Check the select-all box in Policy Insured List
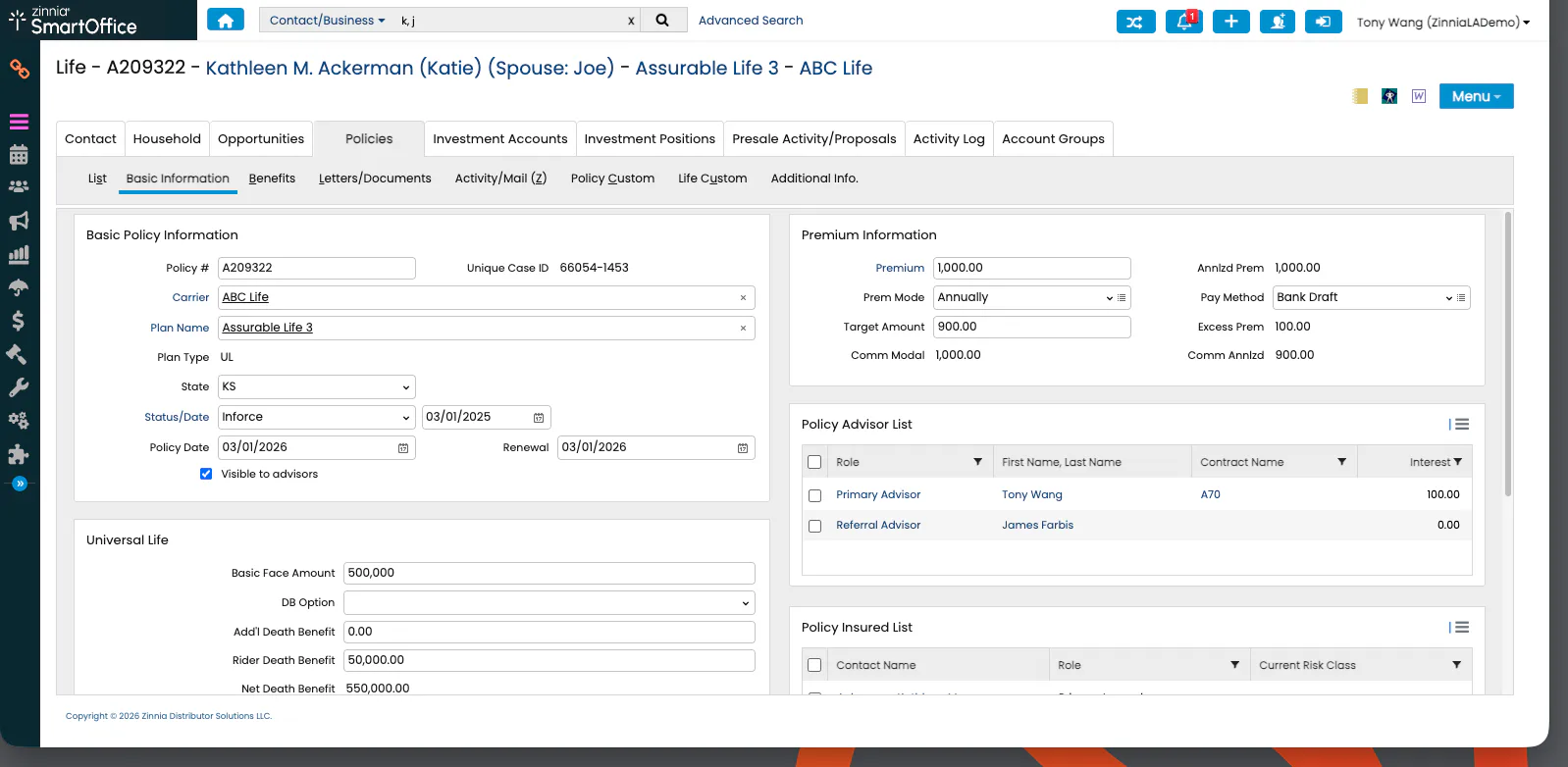1568x767 pixels. click(814, 665)
